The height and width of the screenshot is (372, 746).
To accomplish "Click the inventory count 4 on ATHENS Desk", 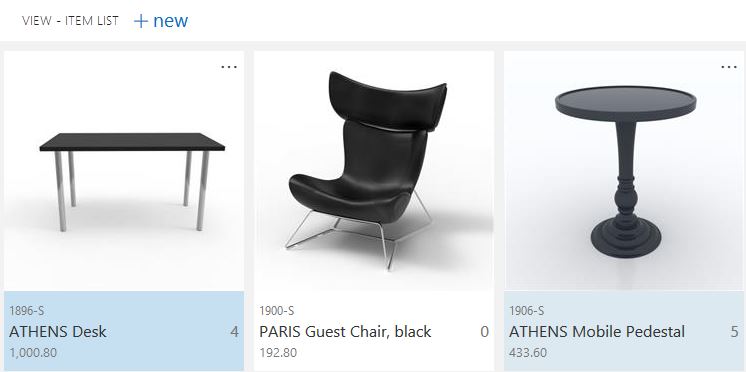I will point(235,332).
